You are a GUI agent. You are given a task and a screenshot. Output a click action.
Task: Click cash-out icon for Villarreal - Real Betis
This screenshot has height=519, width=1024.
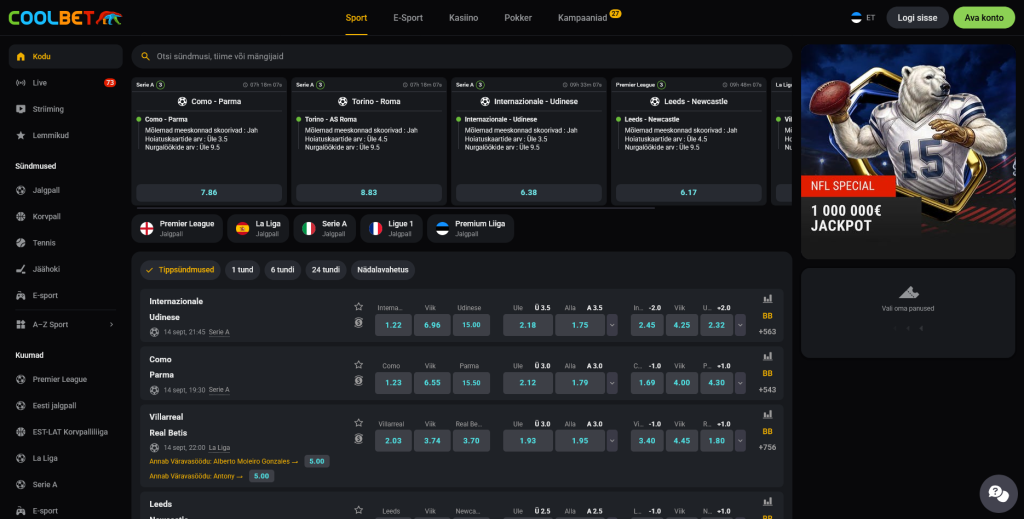pos(359,439)
